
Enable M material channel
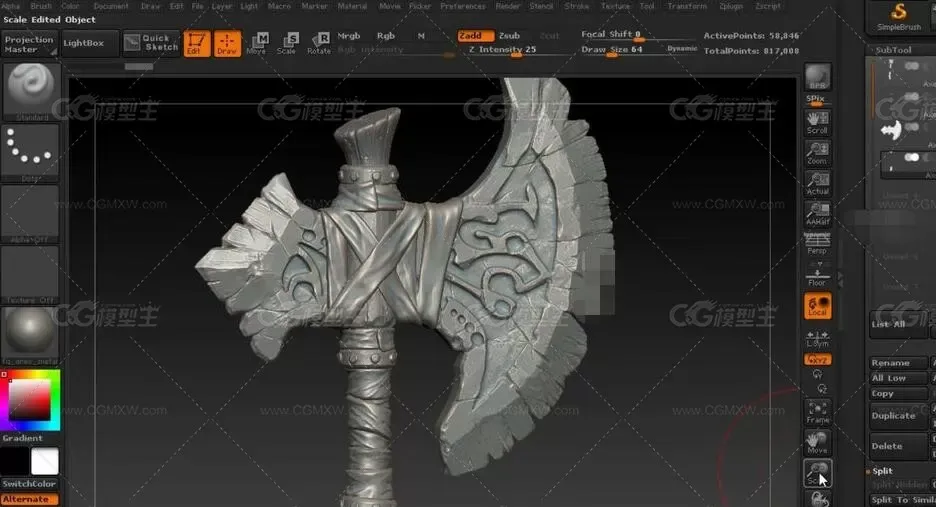click(x=421, y=36)
